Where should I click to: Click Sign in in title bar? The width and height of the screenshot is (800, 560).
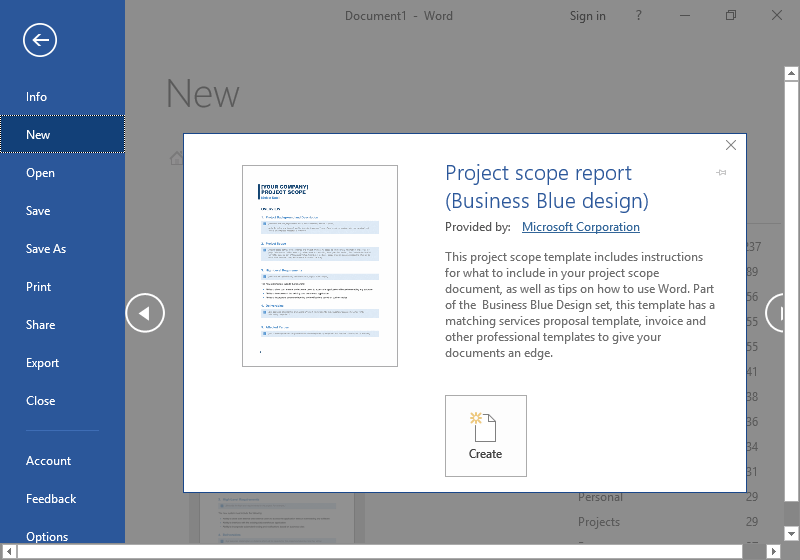click(587, 16)
